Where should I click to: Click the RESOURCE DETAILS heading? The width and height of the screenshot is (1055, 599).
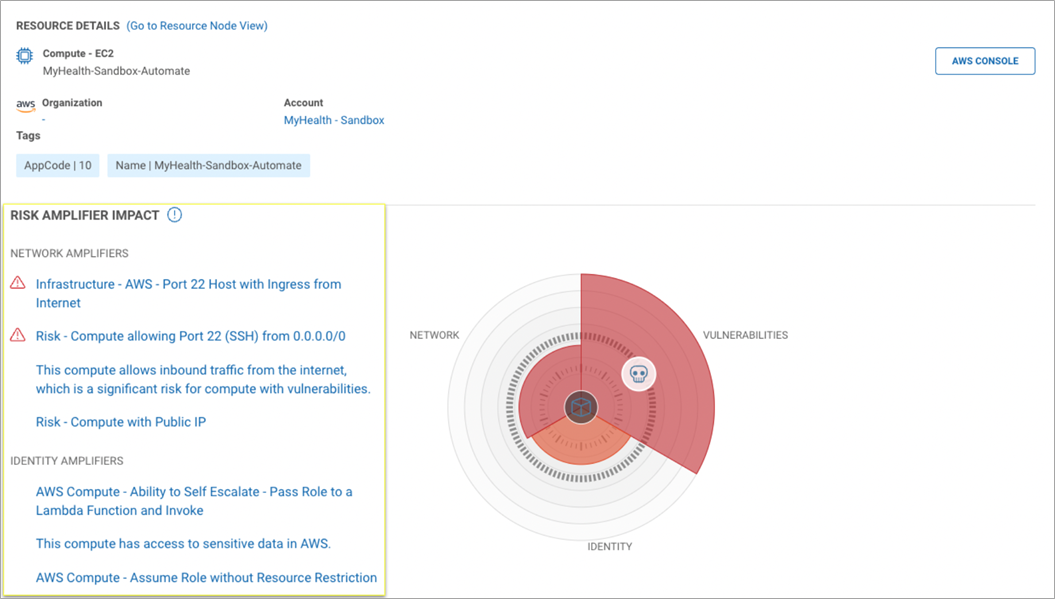[x=68, y=26]
